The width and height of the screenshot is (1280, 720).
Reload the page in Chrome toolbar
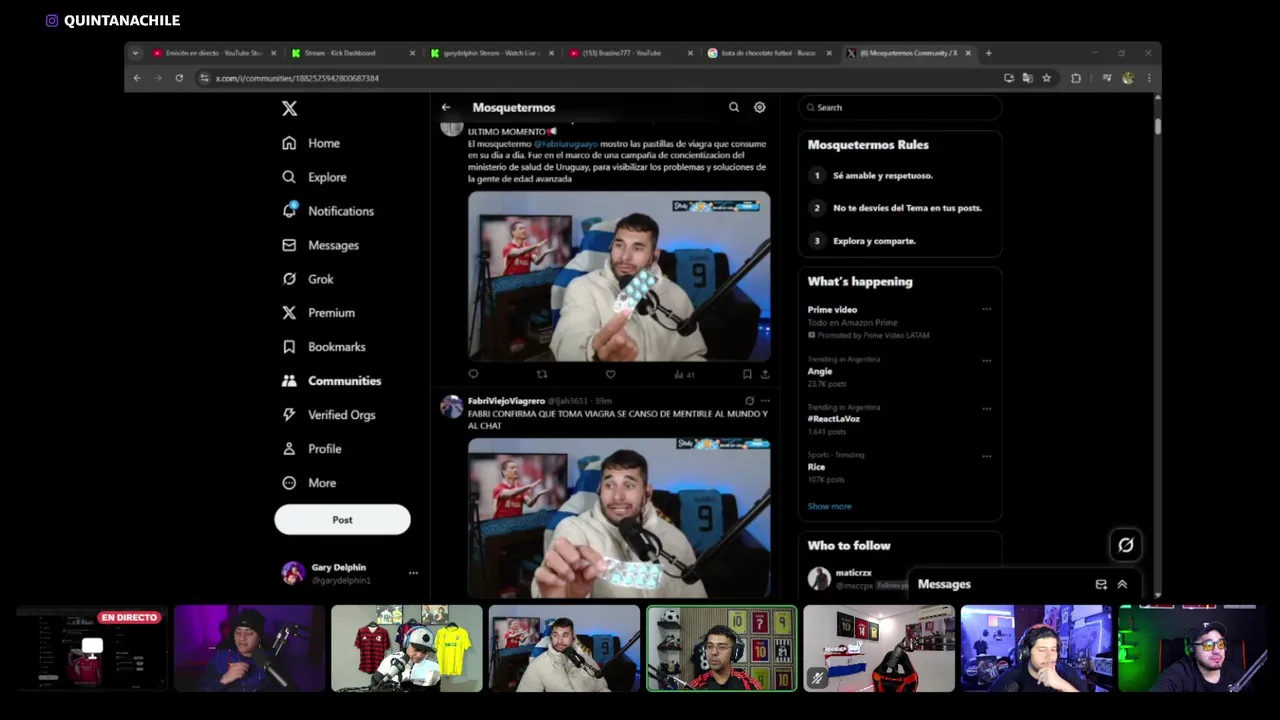[179, 78]
